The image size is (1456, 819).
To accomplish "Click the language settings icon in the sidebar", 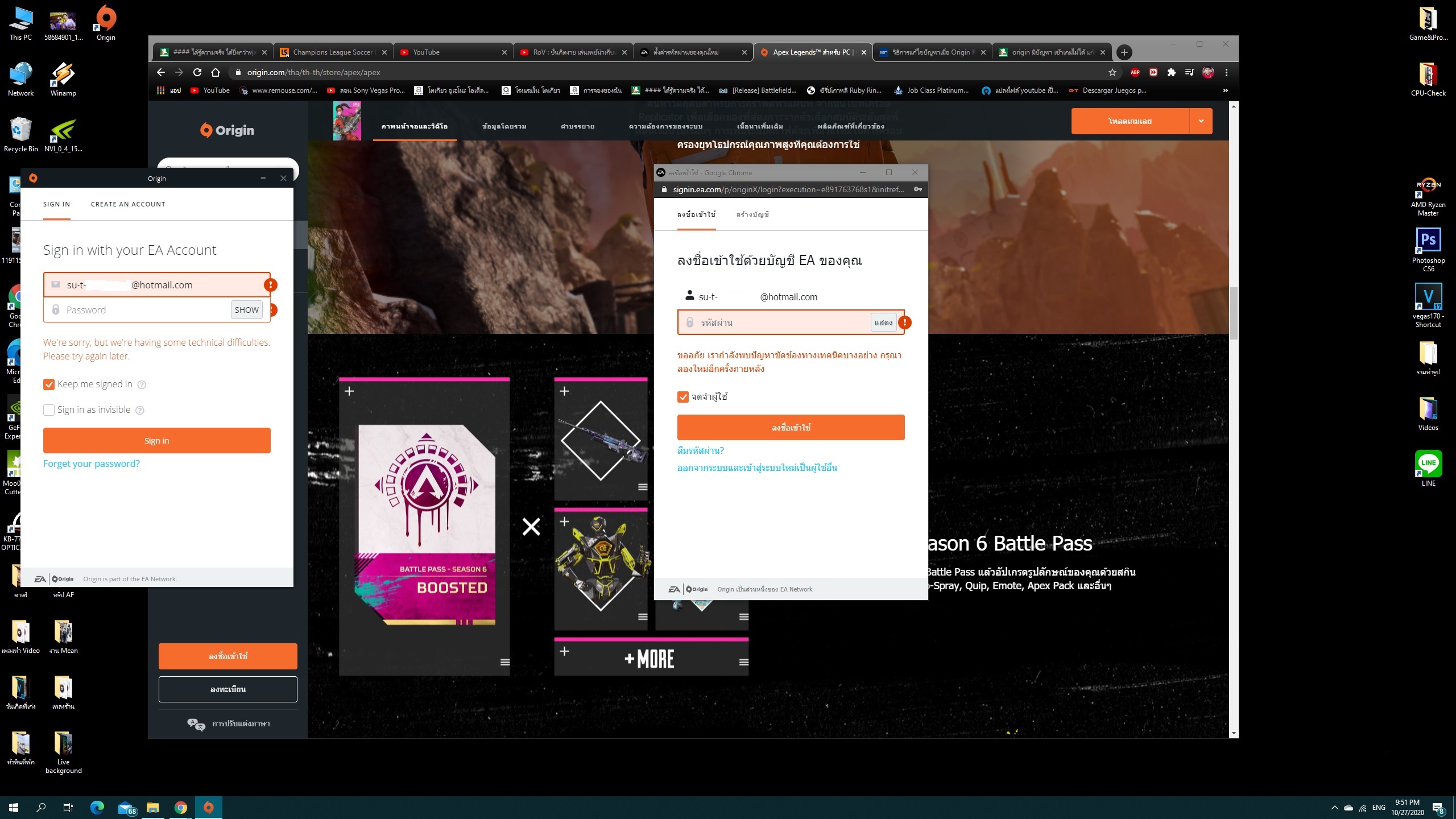I will coord(196,724).
